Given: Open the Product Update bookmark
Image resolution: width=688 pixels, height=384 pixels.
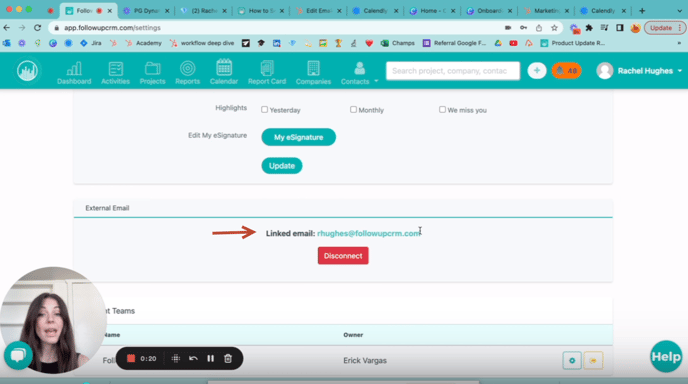Looking at the screenshot, I should 573,43.
